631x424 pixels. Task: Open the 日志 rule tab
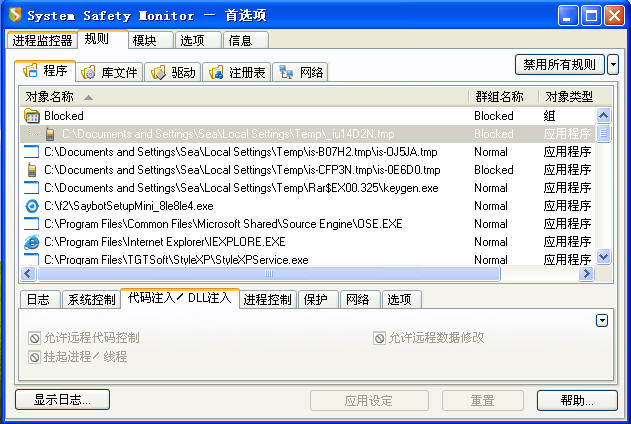click(38, 299)
